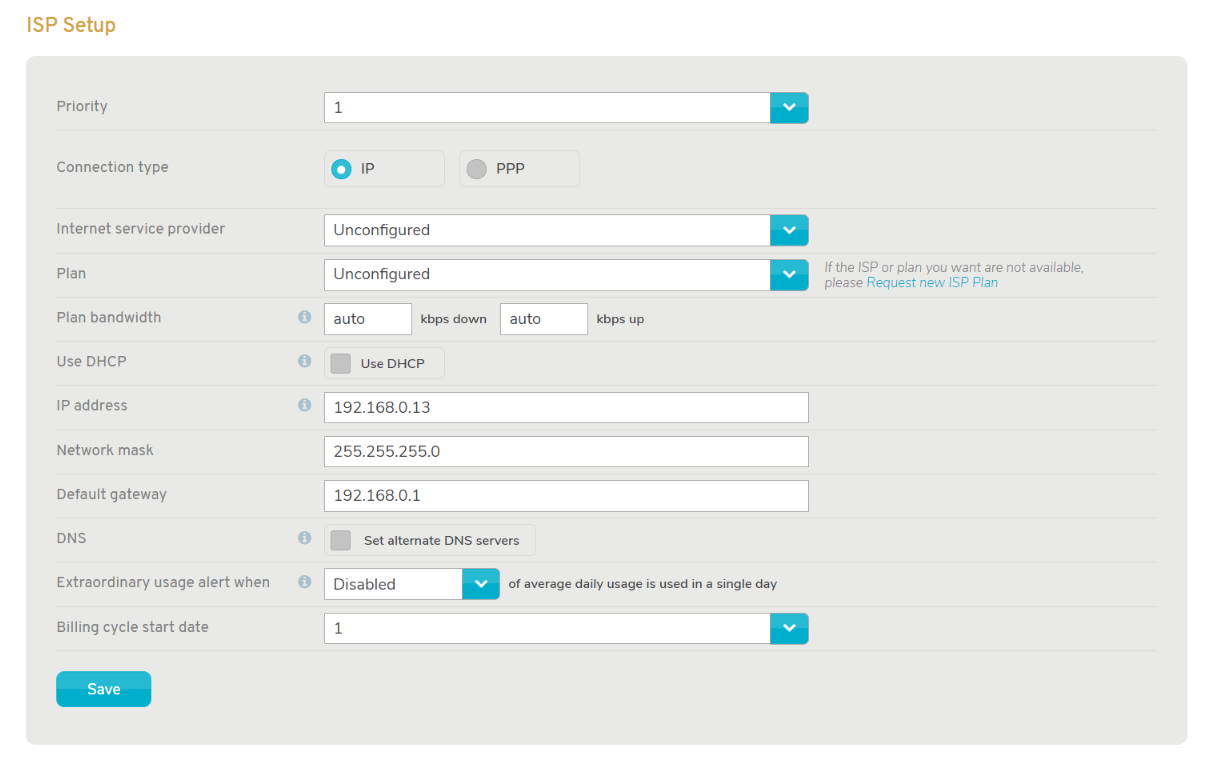Open the Request new ISP Plan link
1218x767 pixels.
[931, 283]
